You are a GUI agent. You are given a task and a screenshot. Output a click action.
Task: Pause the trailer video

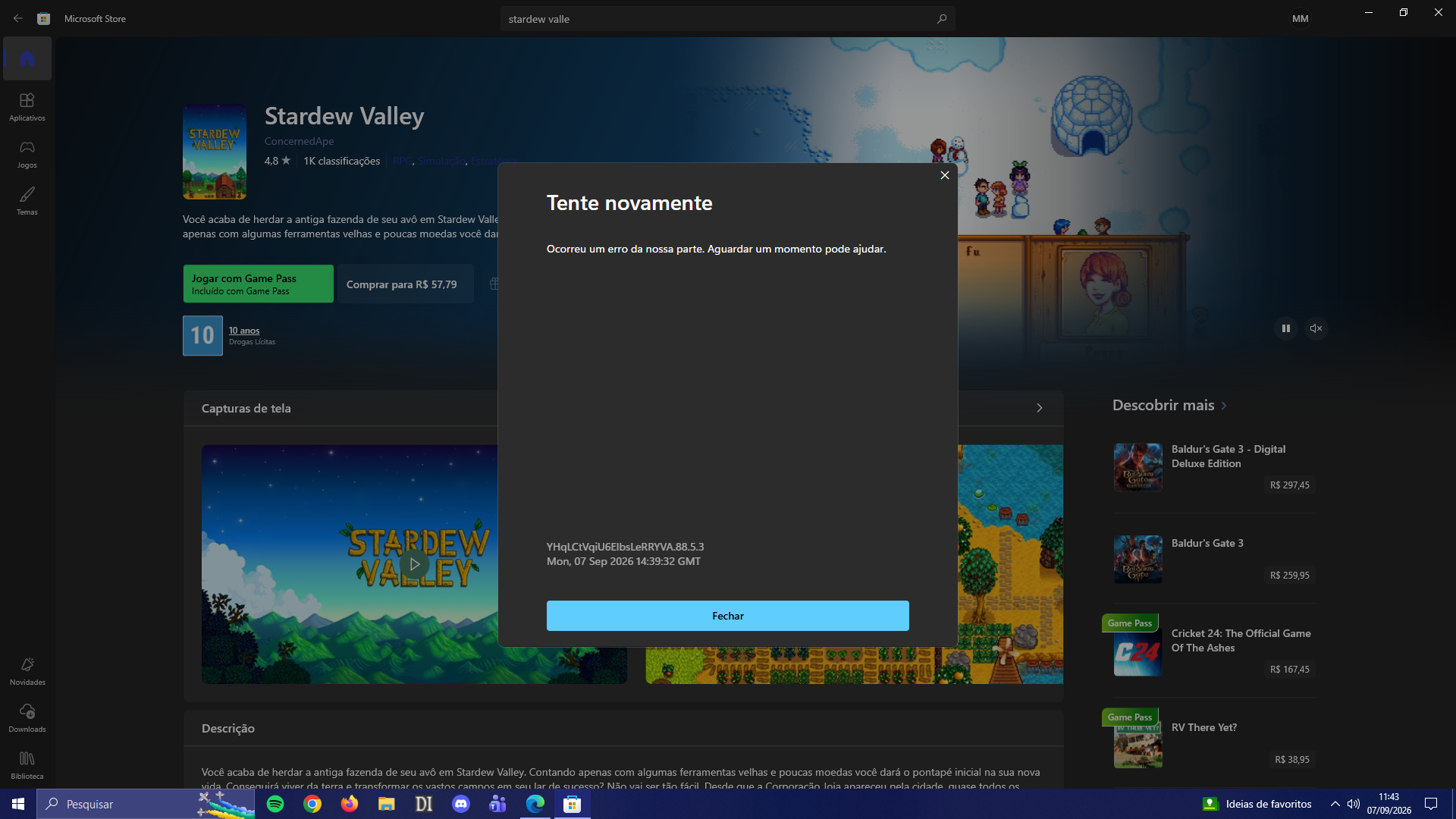point(1285,328)
